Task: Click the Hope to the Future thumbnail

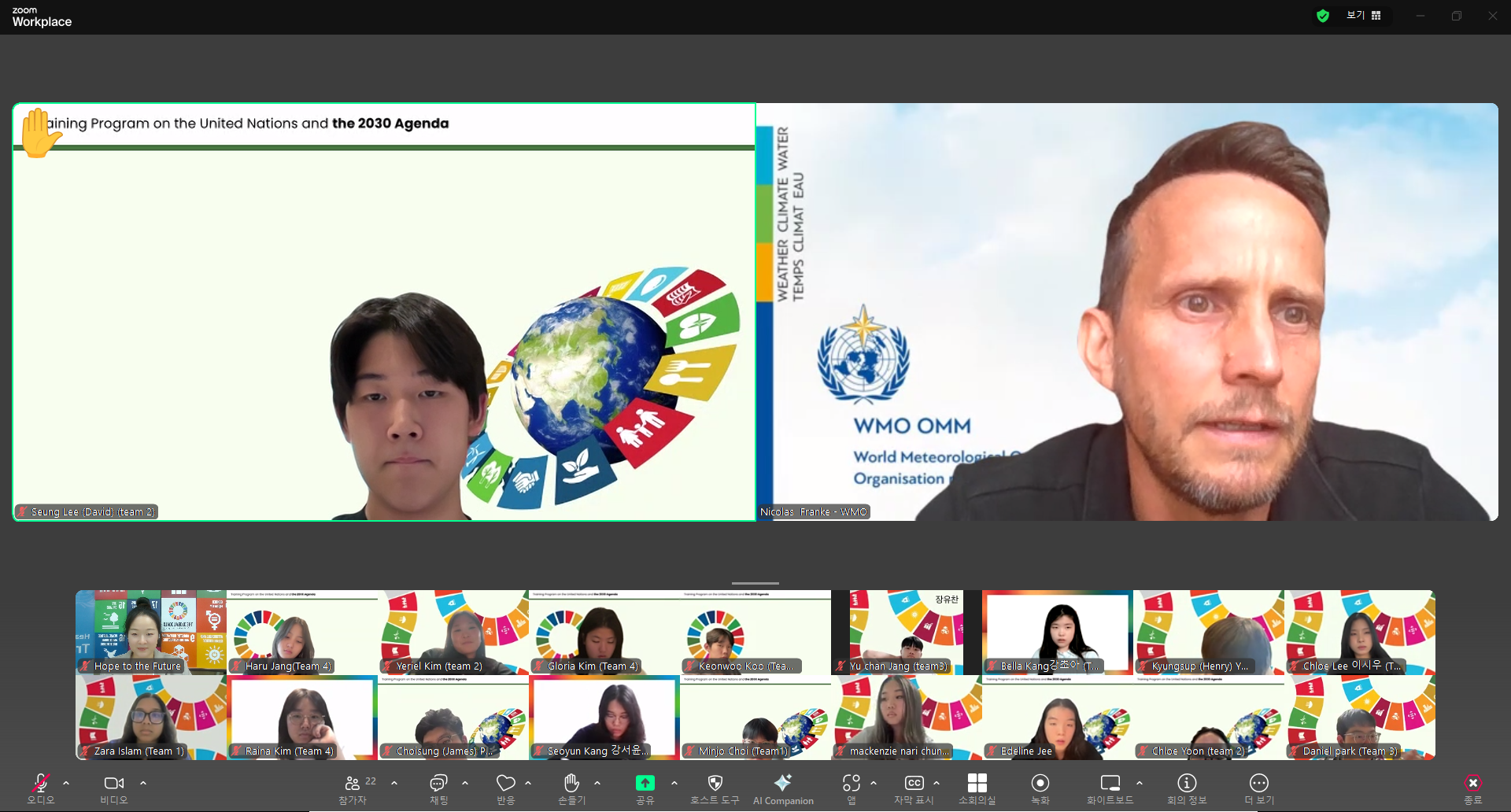Action: tap(151, 633)
